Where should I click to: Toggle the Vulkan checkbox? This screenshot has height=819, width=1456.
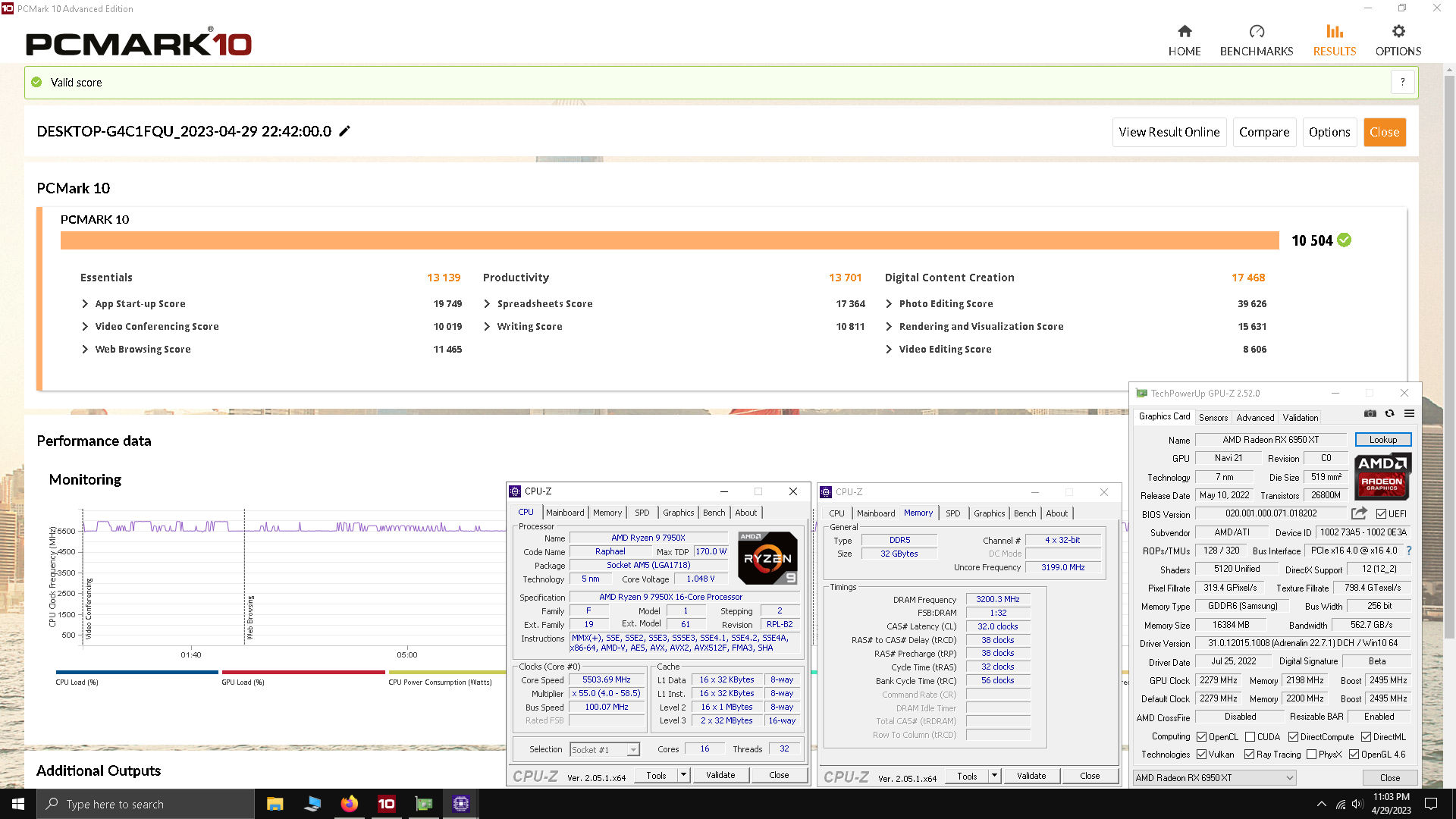click(1201, 755)
